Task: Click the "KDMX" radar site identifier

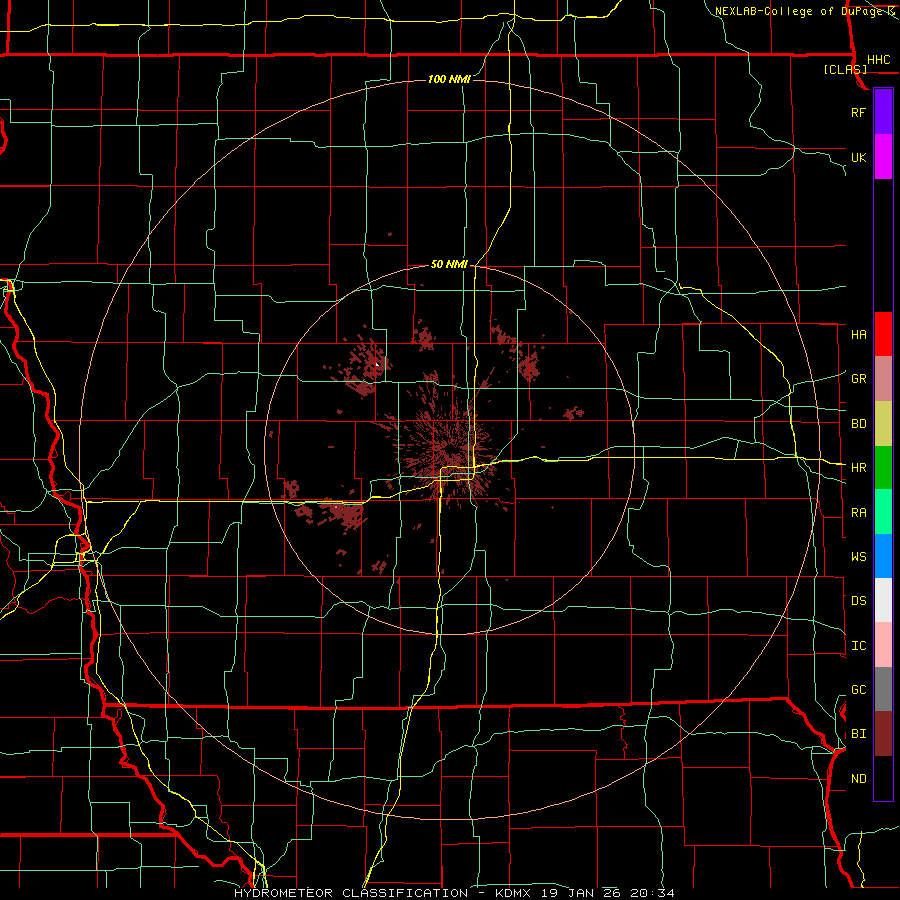Action: coord(512,893)
